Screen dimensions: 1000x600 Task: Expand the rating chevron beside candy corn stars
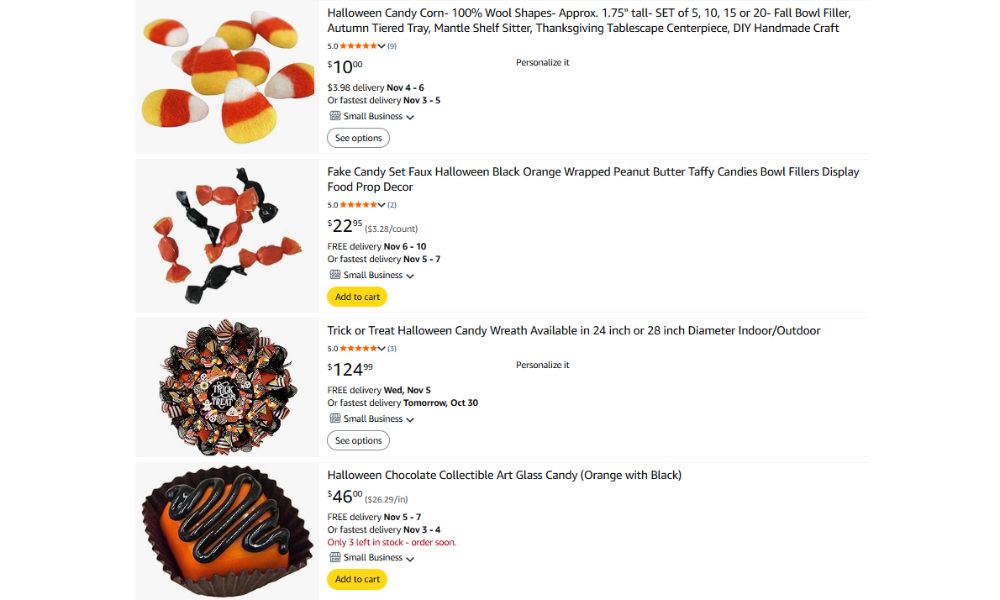[x=381, y=45]
